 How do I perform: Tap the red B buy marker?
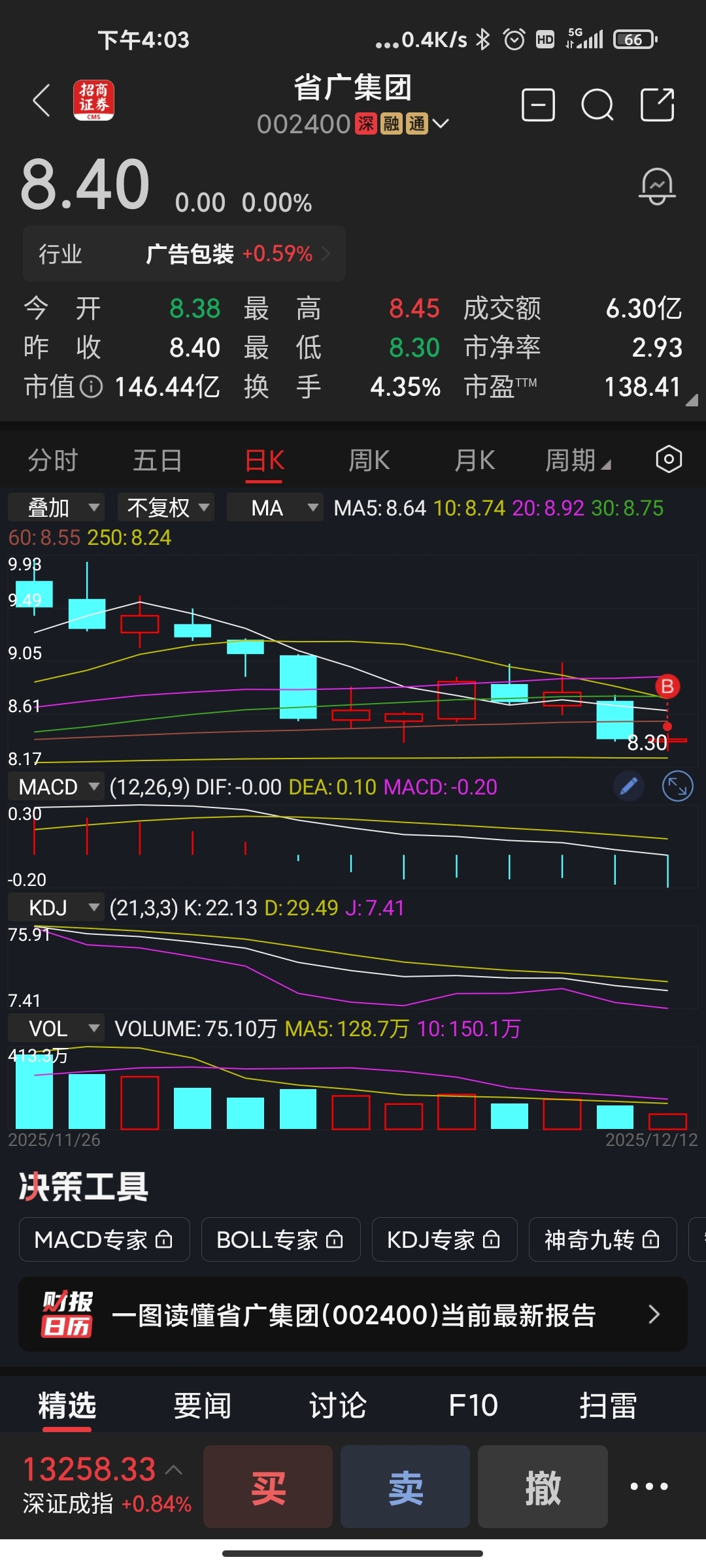[x=667, y=686]
